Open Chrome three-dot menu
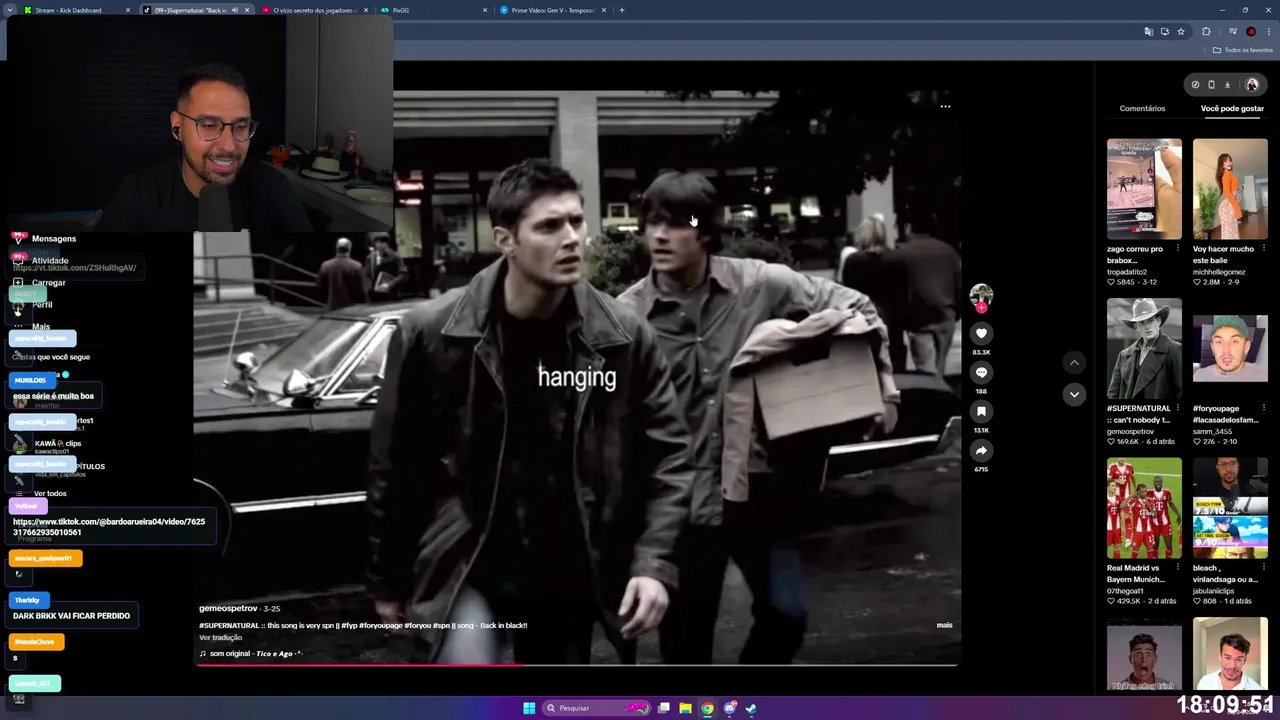Viewport: 1280px width, 720px height. pos(1268,32)
